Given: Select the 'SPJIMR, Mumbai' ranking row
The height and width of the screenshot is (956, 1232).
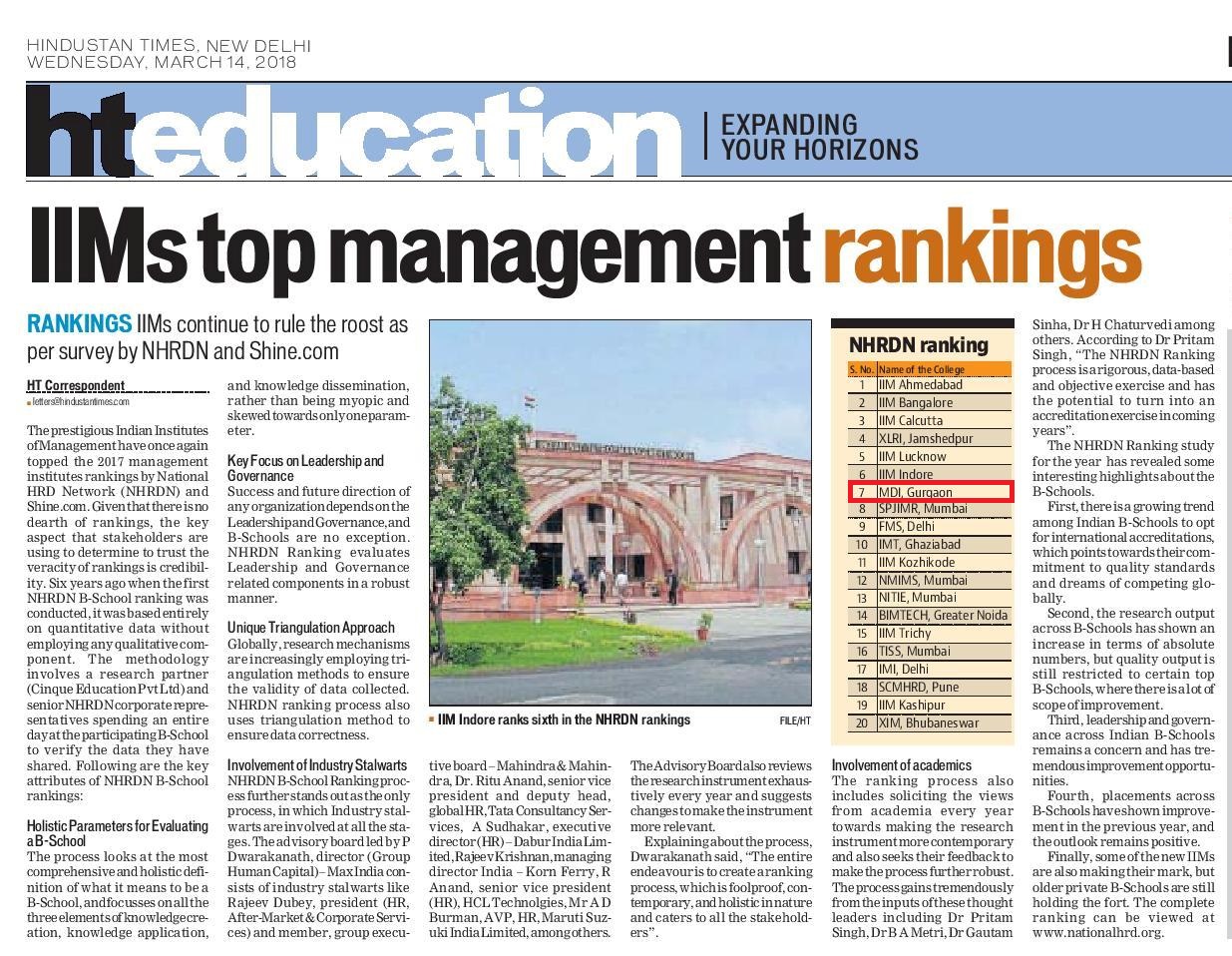Looking at the screenshot, I should click(x=930, y=508).
